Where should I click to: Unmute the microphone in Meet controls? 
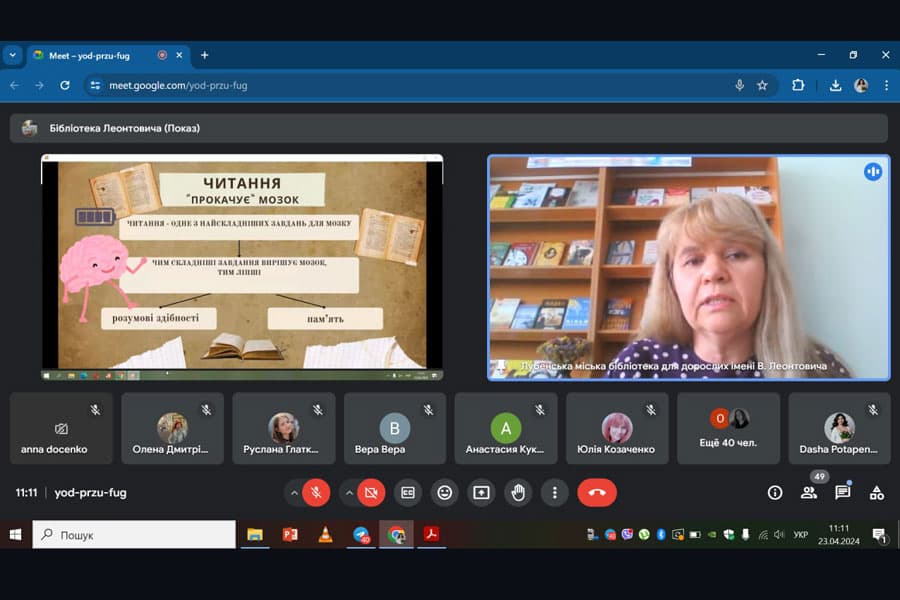pyautogui.click(x=316, y=492)
